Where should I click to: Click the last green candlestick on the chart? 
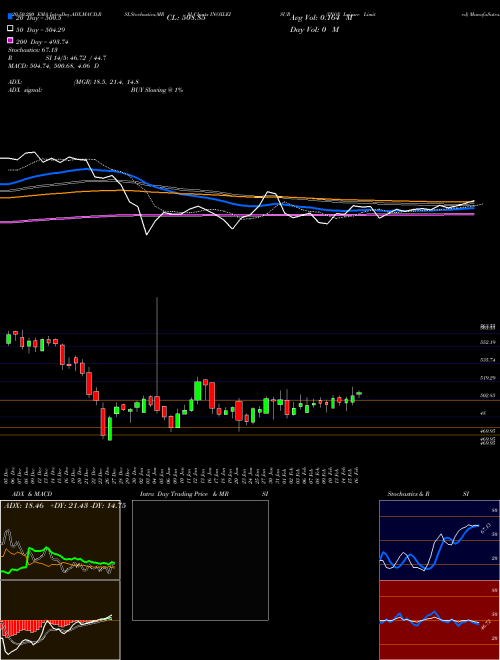(x=359, y=393)
